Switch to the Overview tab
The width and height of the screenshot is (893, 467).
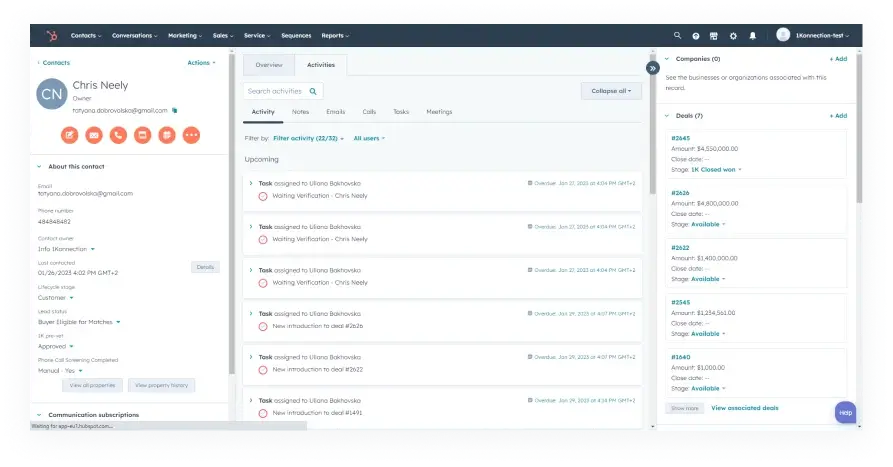click(269, 65)
